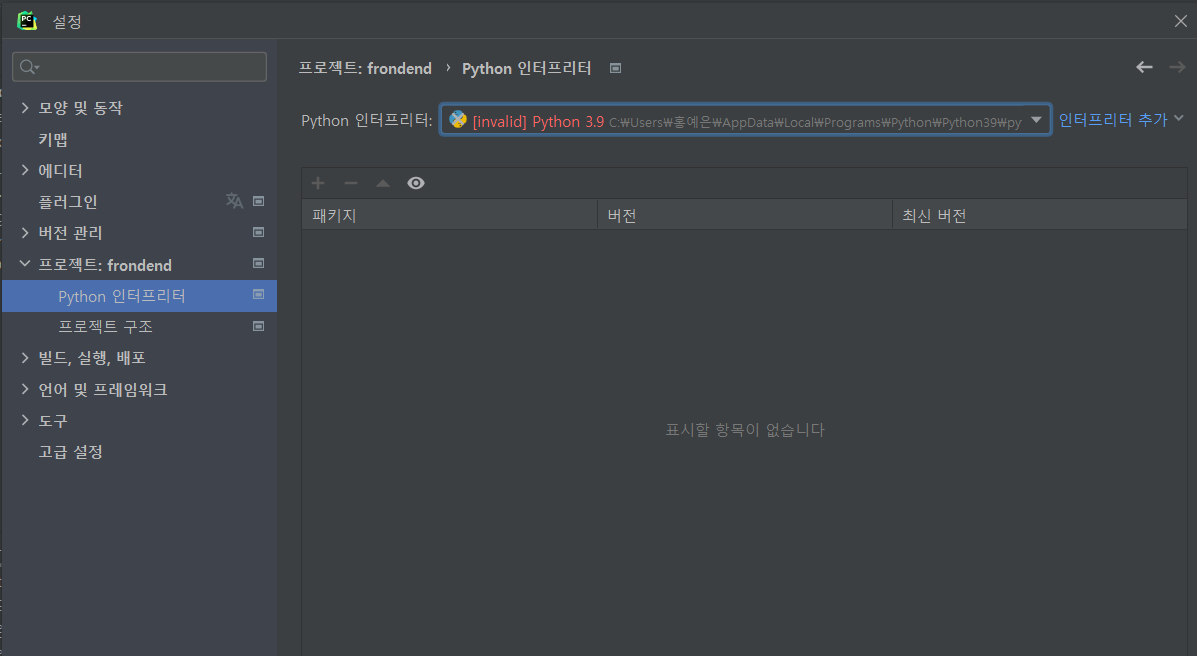This screenshot has width=1197, height=656.
Task: Focus the settings search field
Action: tap(140, 67)
